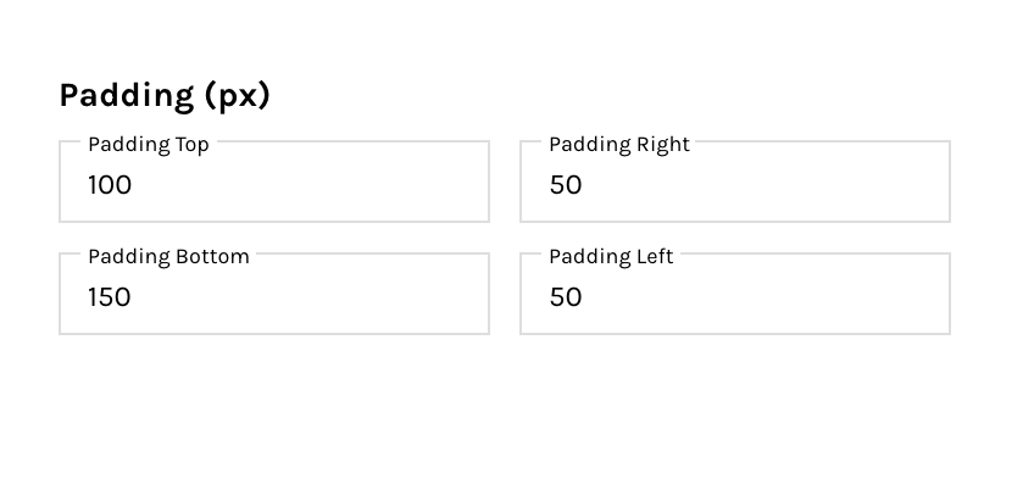Click the "Padding Right" floating label
The image size is (1034, 484).
tap(619, 144)
